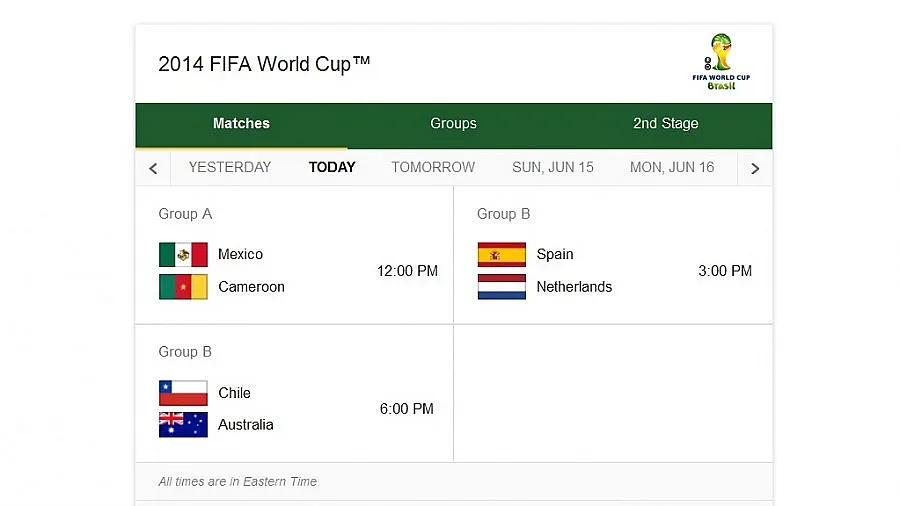
Task: Click the Australia flag icon
Action: 183,425
